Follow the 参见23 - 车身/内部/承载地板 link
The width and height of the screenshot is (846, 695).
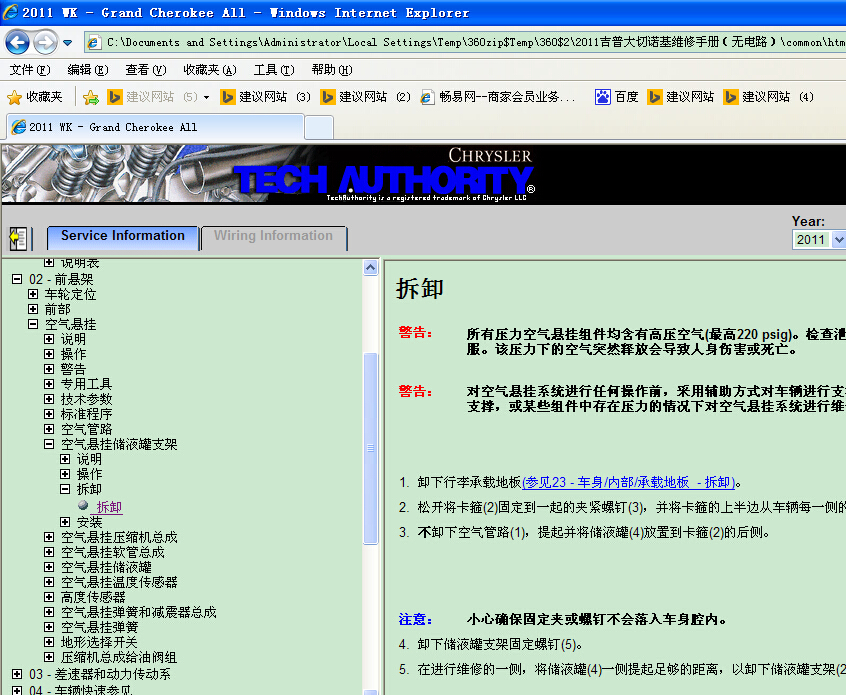pos(629,483)
